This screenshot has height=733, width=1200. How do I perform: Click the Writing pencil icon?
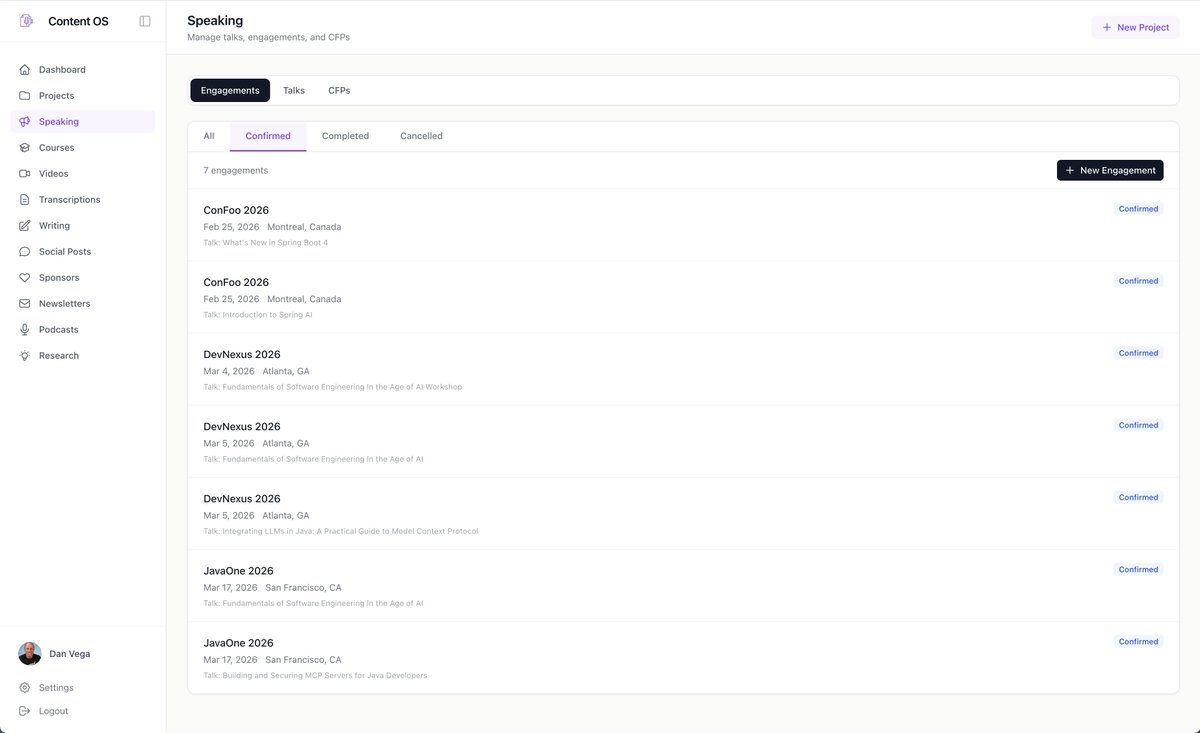[25, 226]
